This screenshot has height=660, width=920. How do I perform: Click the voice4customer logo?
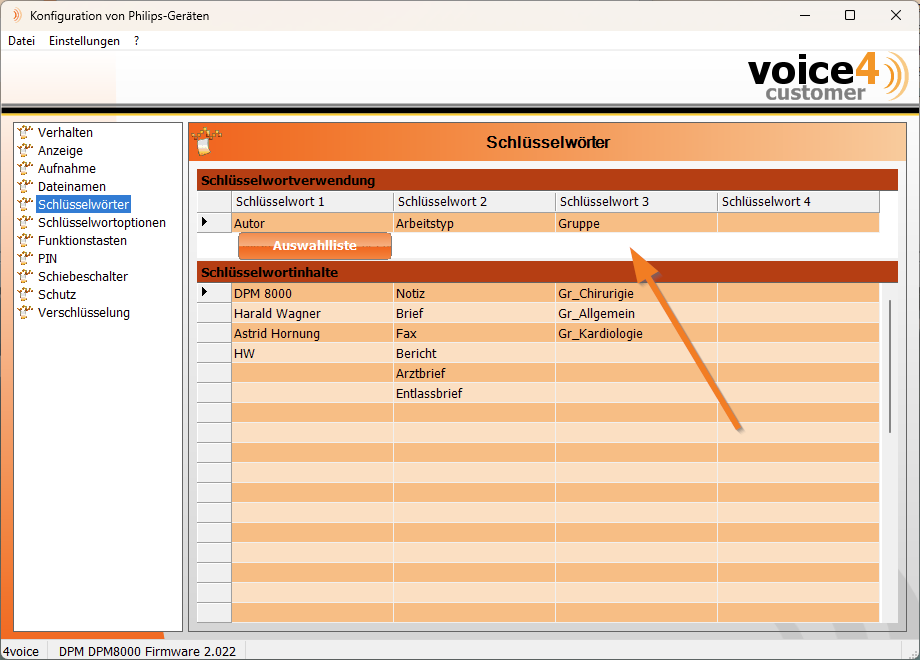click(x=828, y=77)
